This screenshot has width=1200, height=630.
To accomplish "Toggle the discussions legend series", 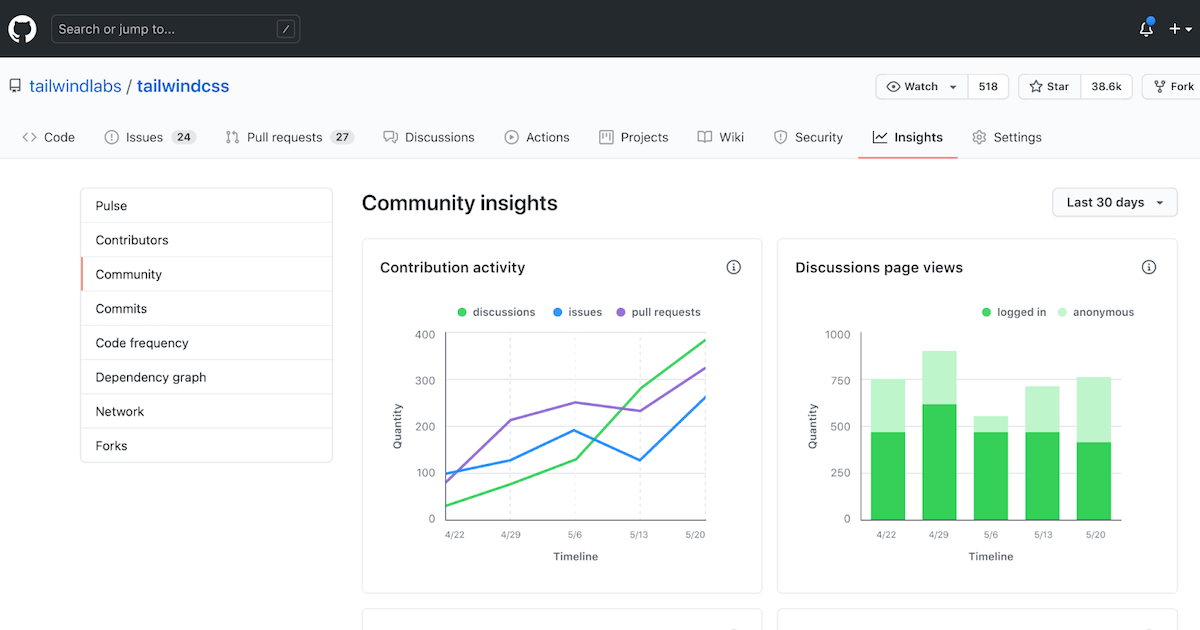I will (496, 312).
